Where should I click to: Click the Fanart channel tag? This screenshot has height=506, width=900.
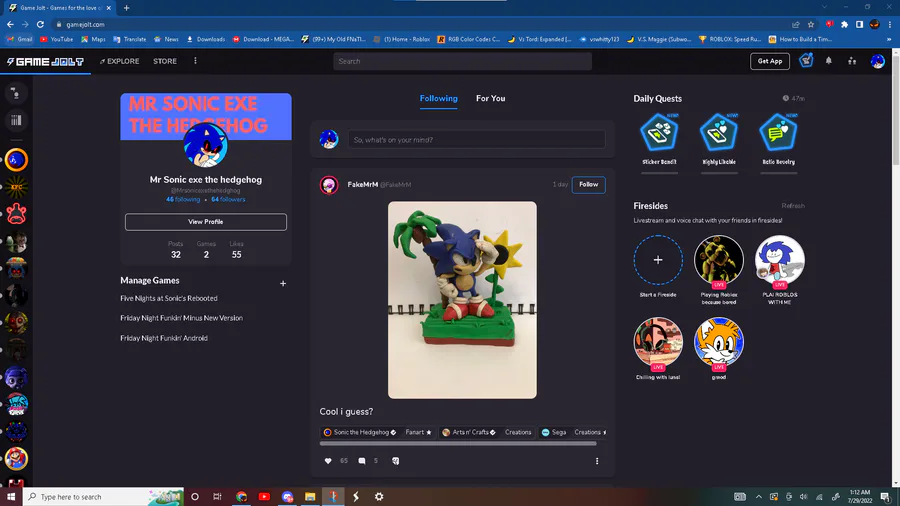pyautogui.click(x=418, y=433)
